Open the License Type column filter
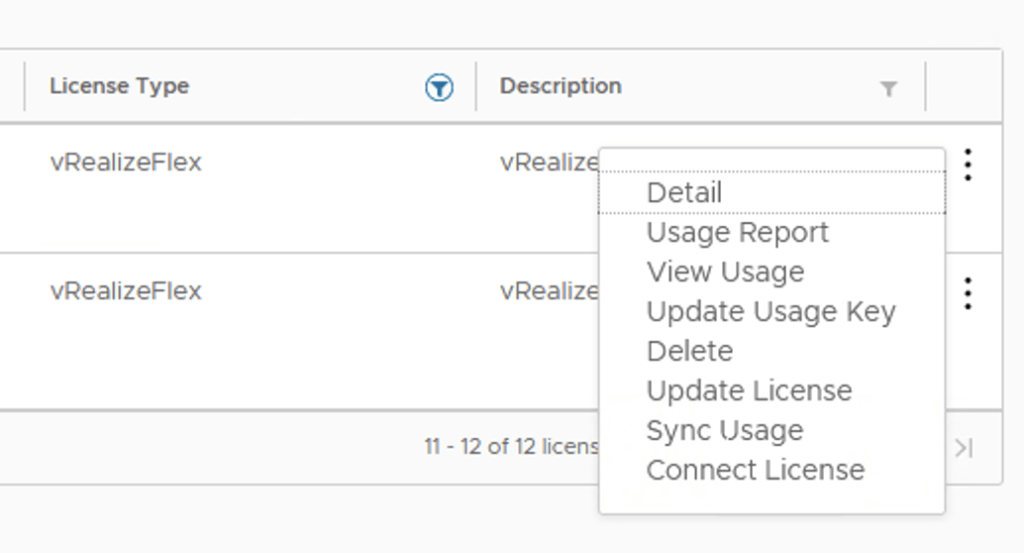 [438, 88]
